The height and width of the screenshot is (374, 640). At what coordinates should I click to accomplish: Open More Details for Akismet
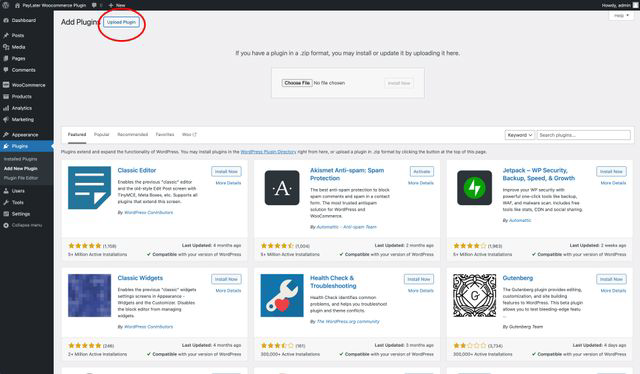point(421,183)
